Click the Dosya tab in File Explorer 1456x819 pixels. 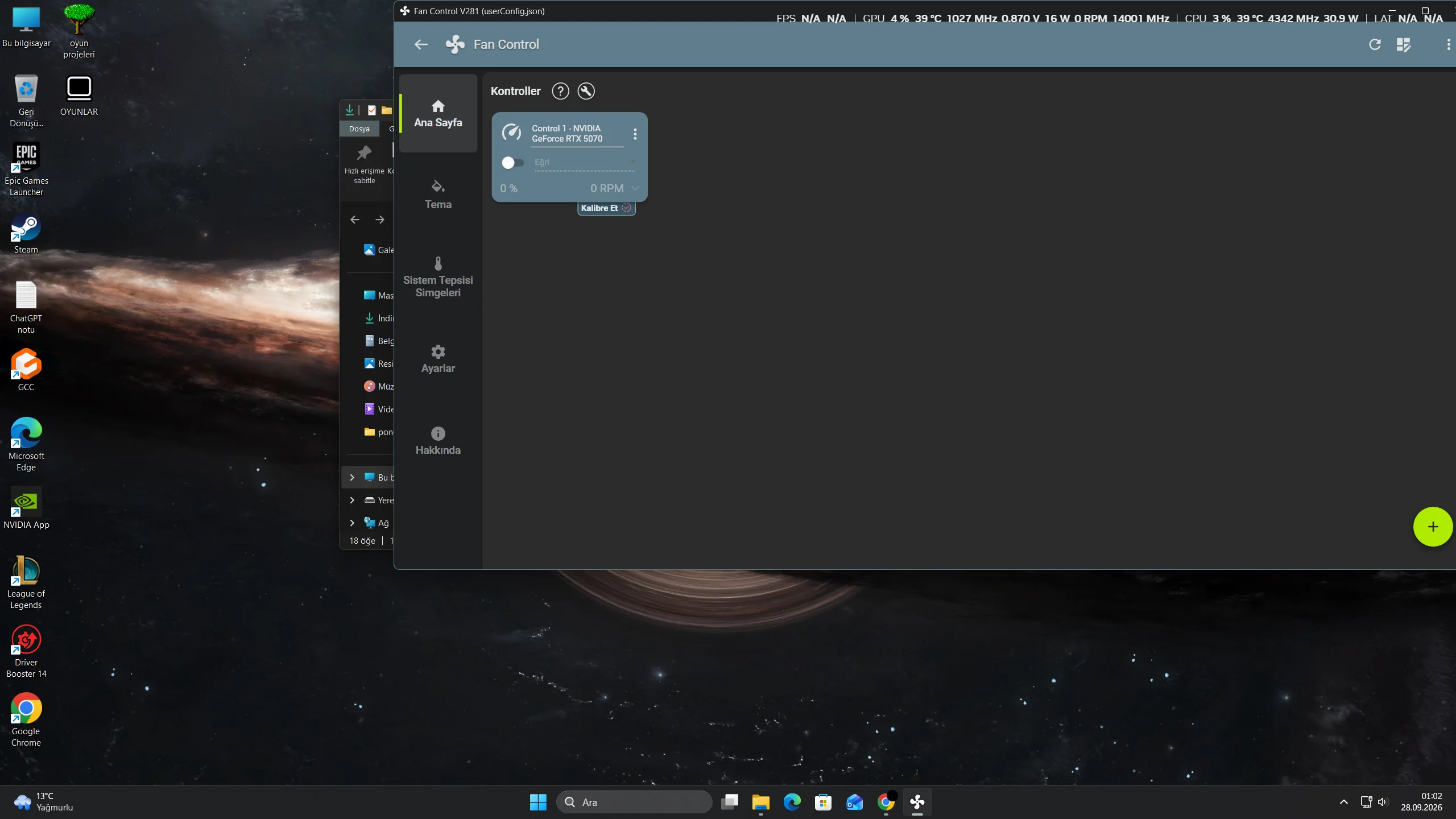pos(359,129)
